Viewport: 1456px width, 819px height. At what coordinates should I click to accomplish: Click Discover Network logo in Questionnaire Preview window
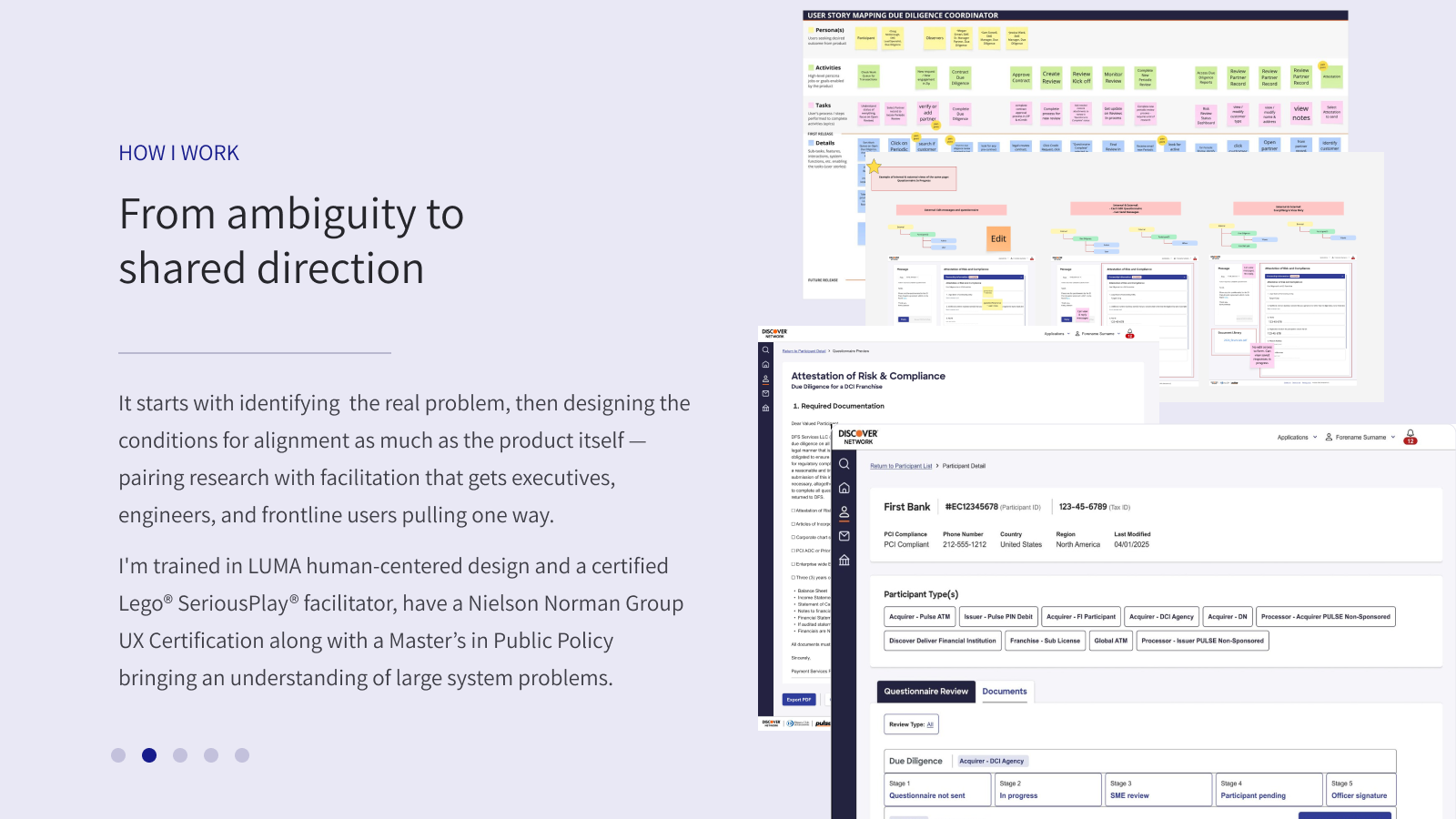774,333
